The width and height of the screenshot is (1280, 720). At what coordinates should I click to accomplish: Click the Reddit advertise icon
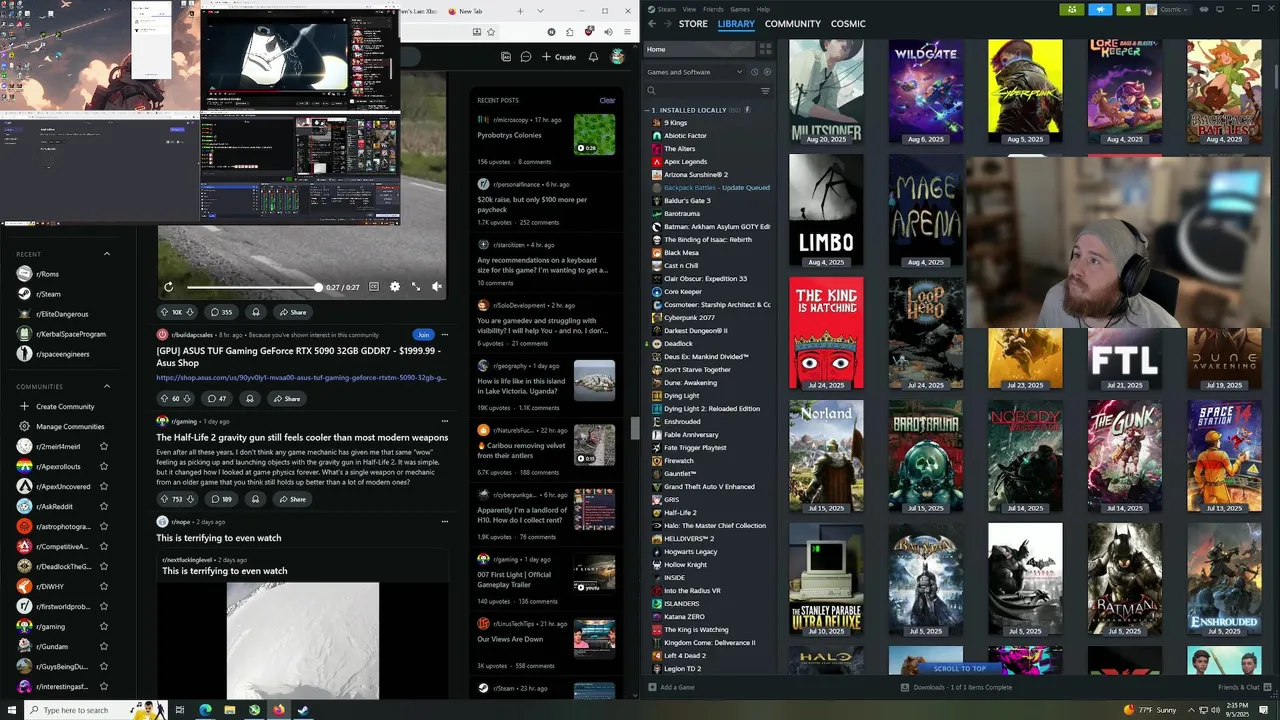tap(506, 57)
